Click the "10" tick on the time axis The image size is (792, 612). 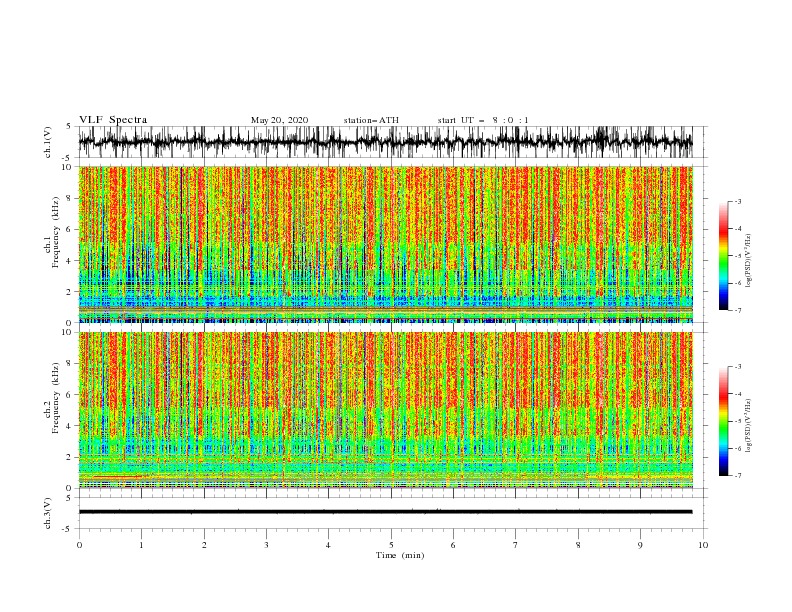pos(703,545)
